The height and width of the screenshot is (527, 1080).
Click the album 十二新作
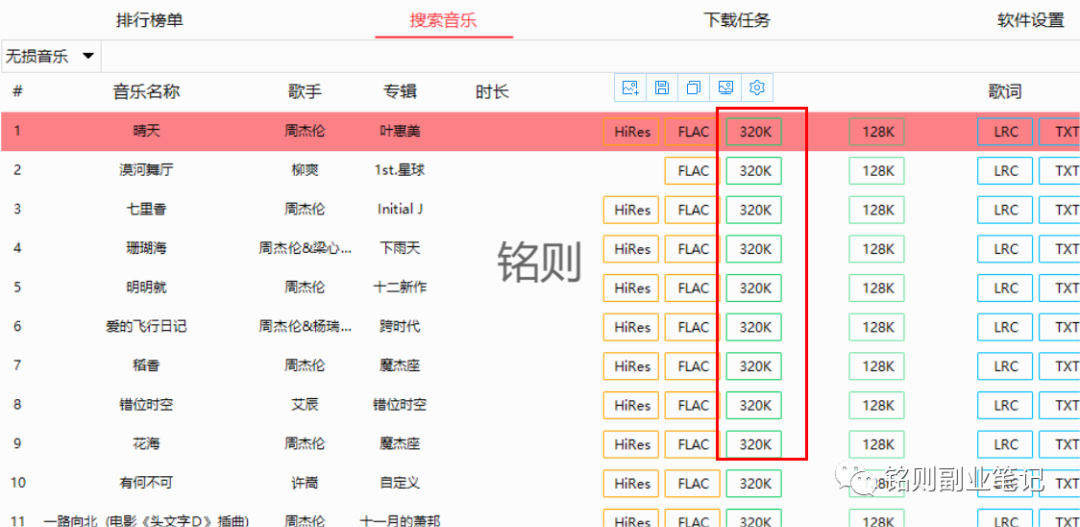pyautogui.click(x=400, y=287)
